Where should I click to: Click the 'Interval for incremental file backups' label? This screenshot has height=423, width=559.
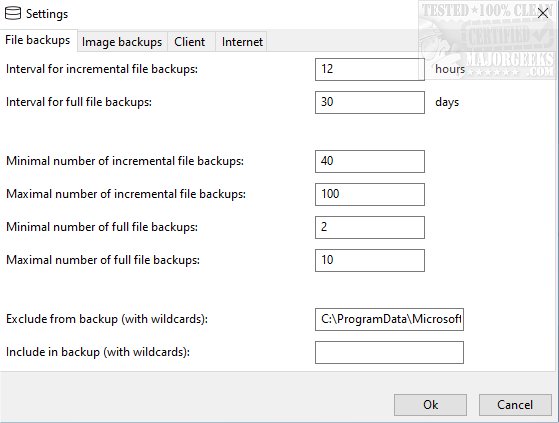(102, 69)
